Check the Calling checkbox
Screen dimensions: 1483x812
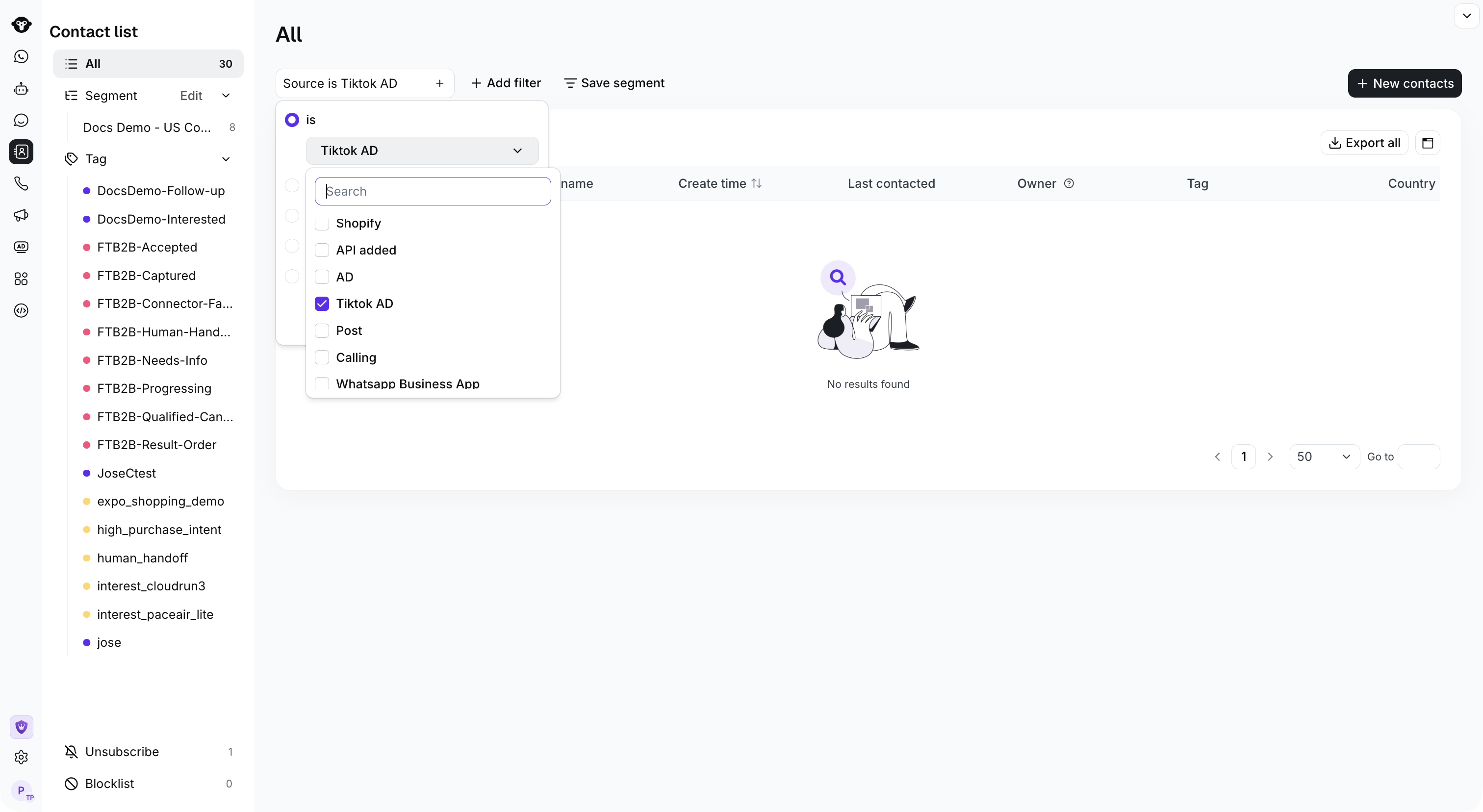322,357
